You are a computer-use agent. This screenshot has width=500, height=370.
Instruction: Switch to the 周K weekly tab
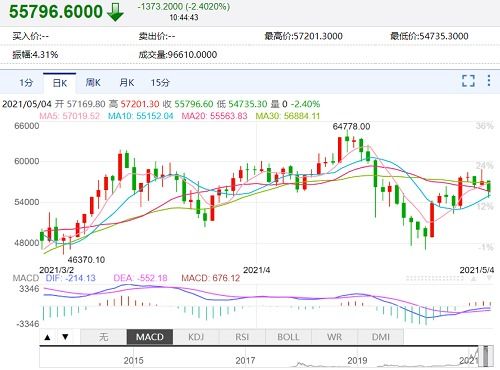point(93,83)
